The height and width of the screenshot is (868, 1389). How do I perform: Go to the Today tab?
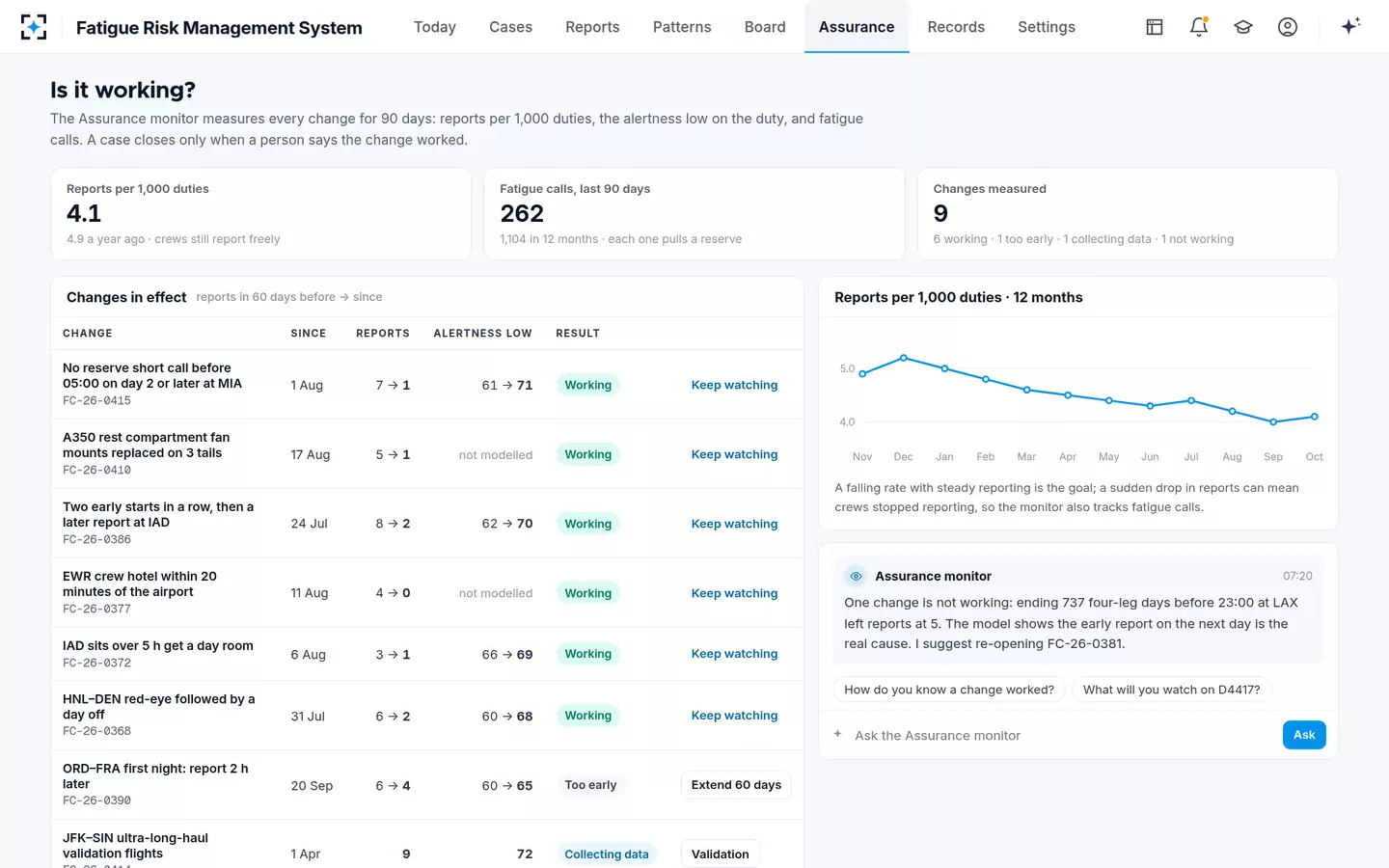click(435, 27)
